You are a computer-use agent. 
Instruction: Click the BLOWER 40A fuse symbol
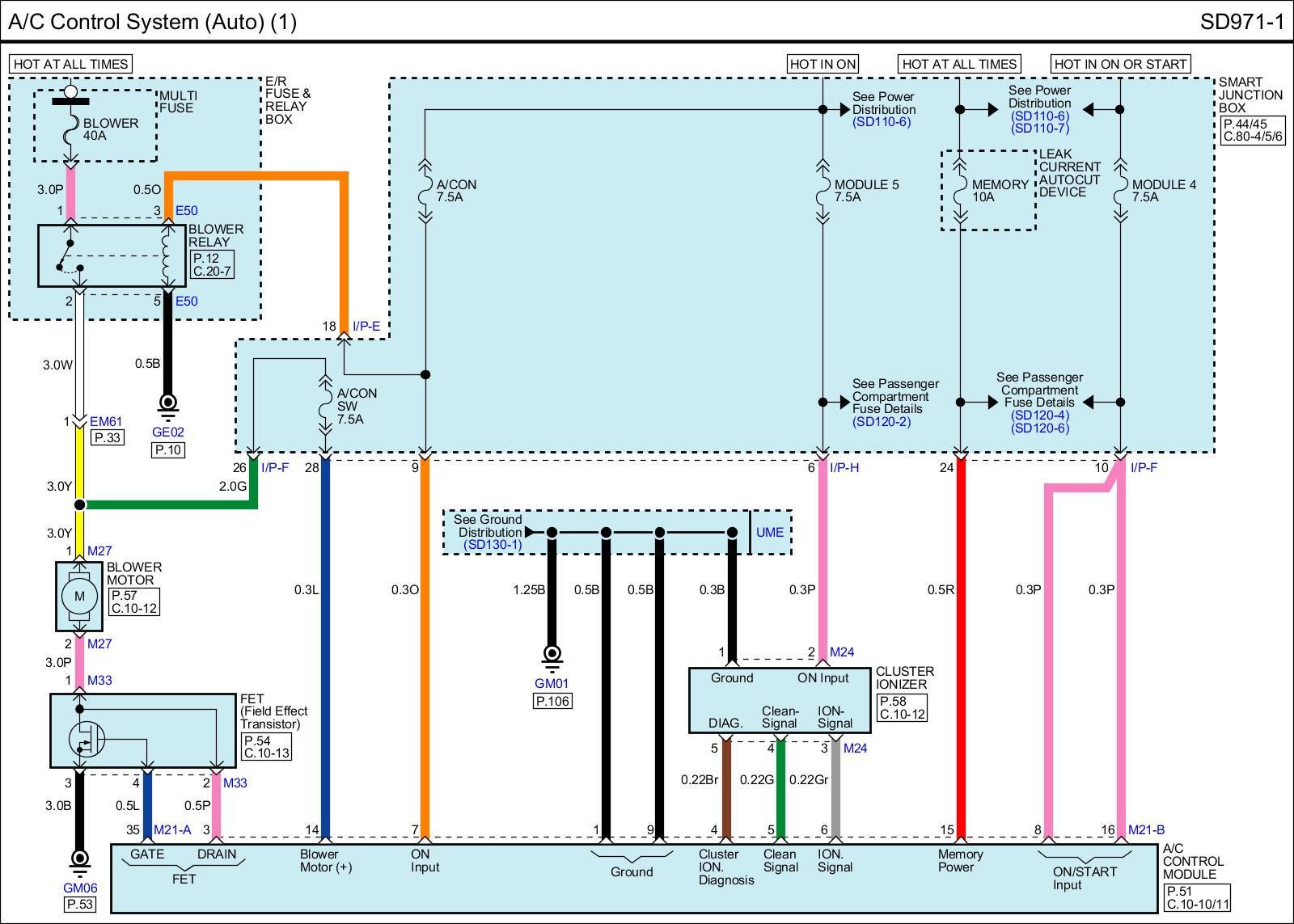[x=71, y=129]
